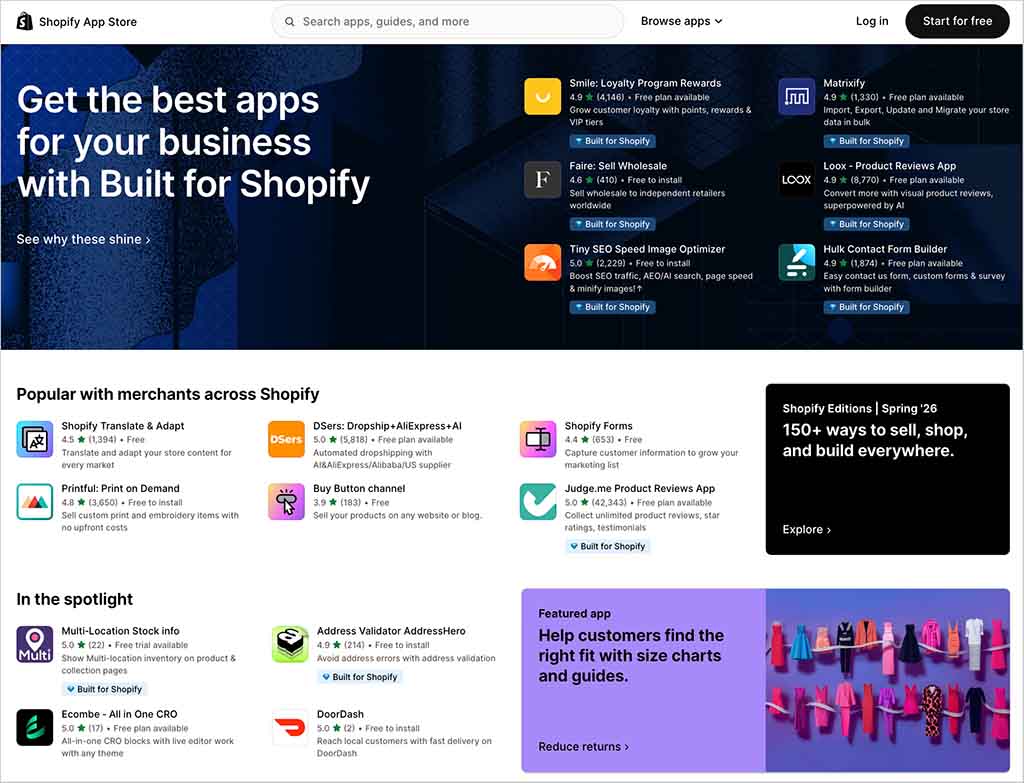This screenshot has height=783, width=1024.
Task: Click the Shopify Translate & Adapt title
Action: pyautogui.click(x=123, y=426)
